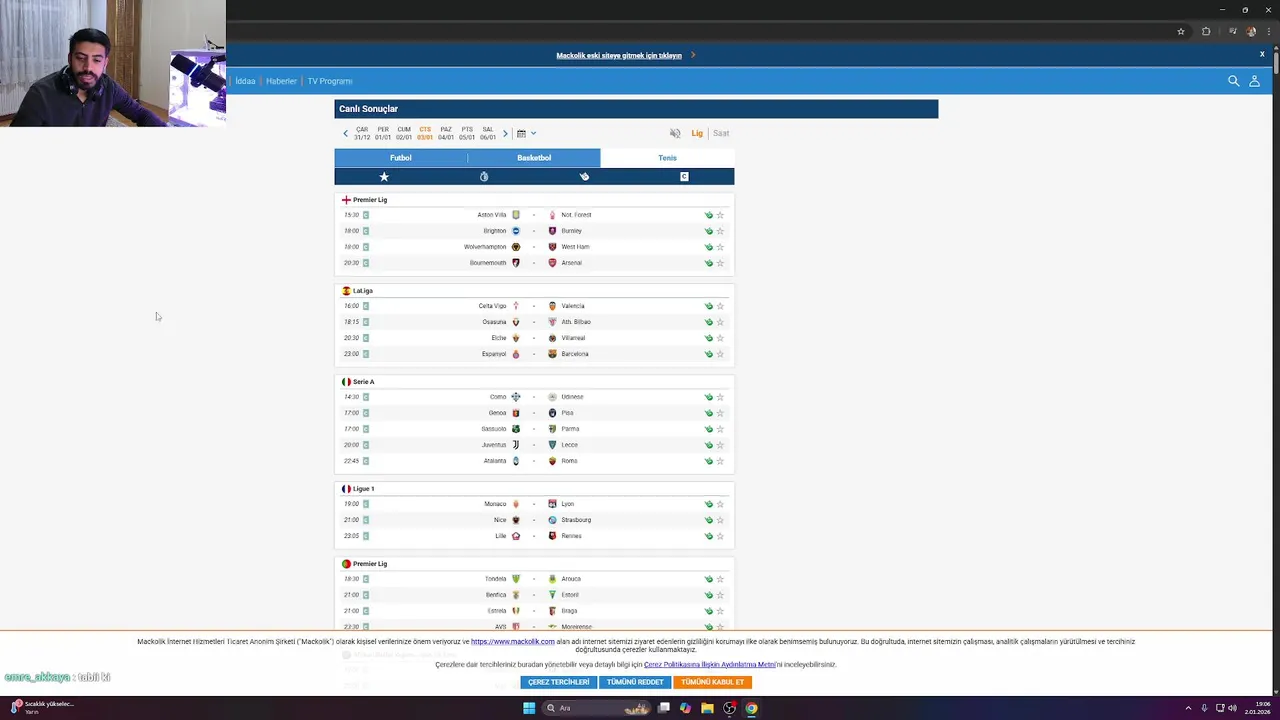
Task: Open the Haberler menu item
Action: point(281,81)
